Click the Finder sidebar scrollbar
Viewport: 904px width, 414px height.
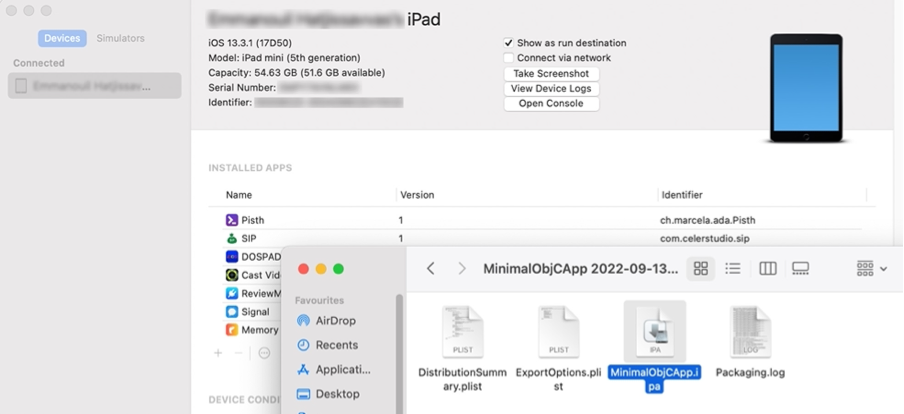pyautogui.click(x=399, y=354)
